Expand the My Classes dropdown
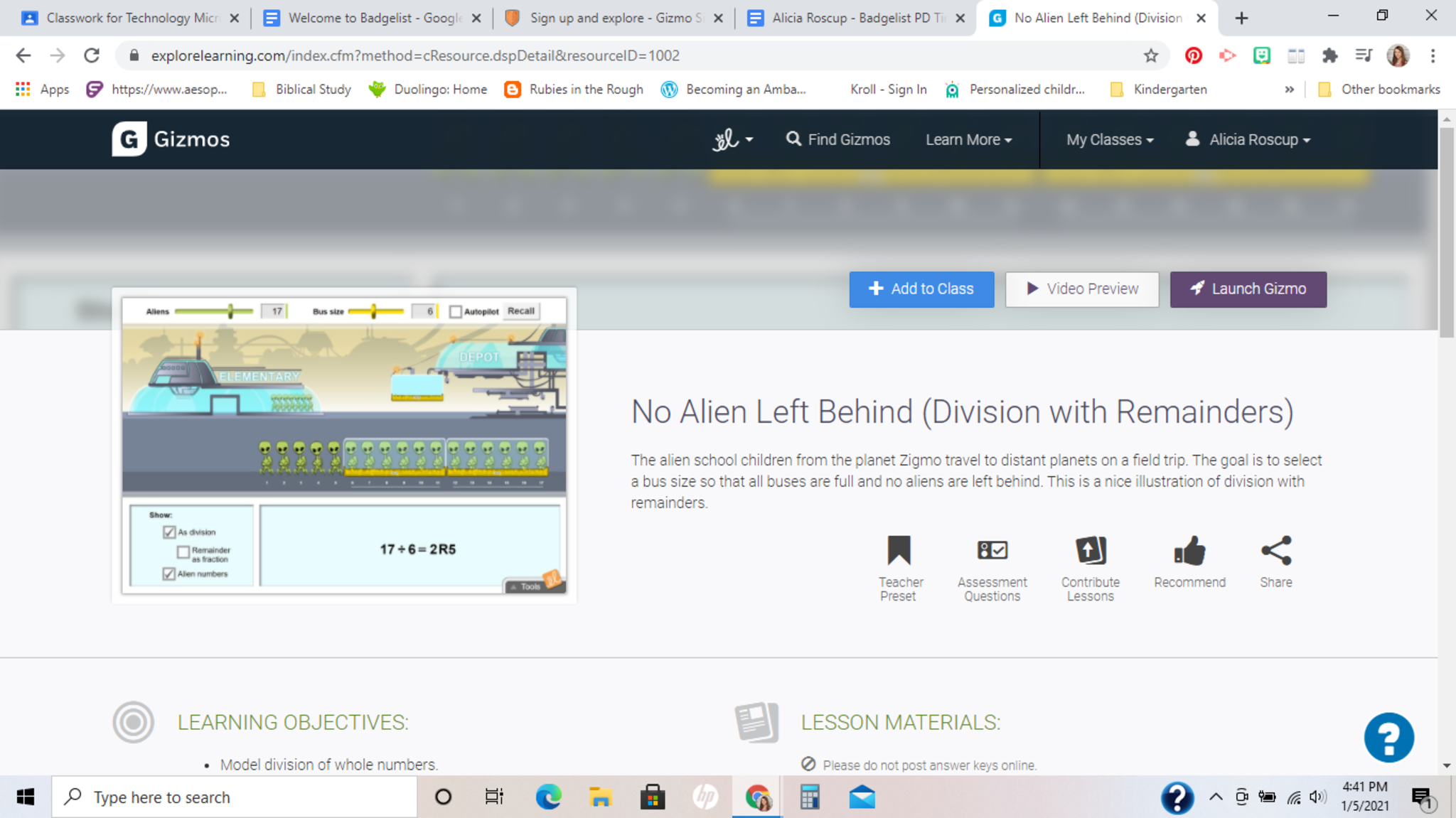This screenshot has height=818, width=1456. click(1109, 140)
